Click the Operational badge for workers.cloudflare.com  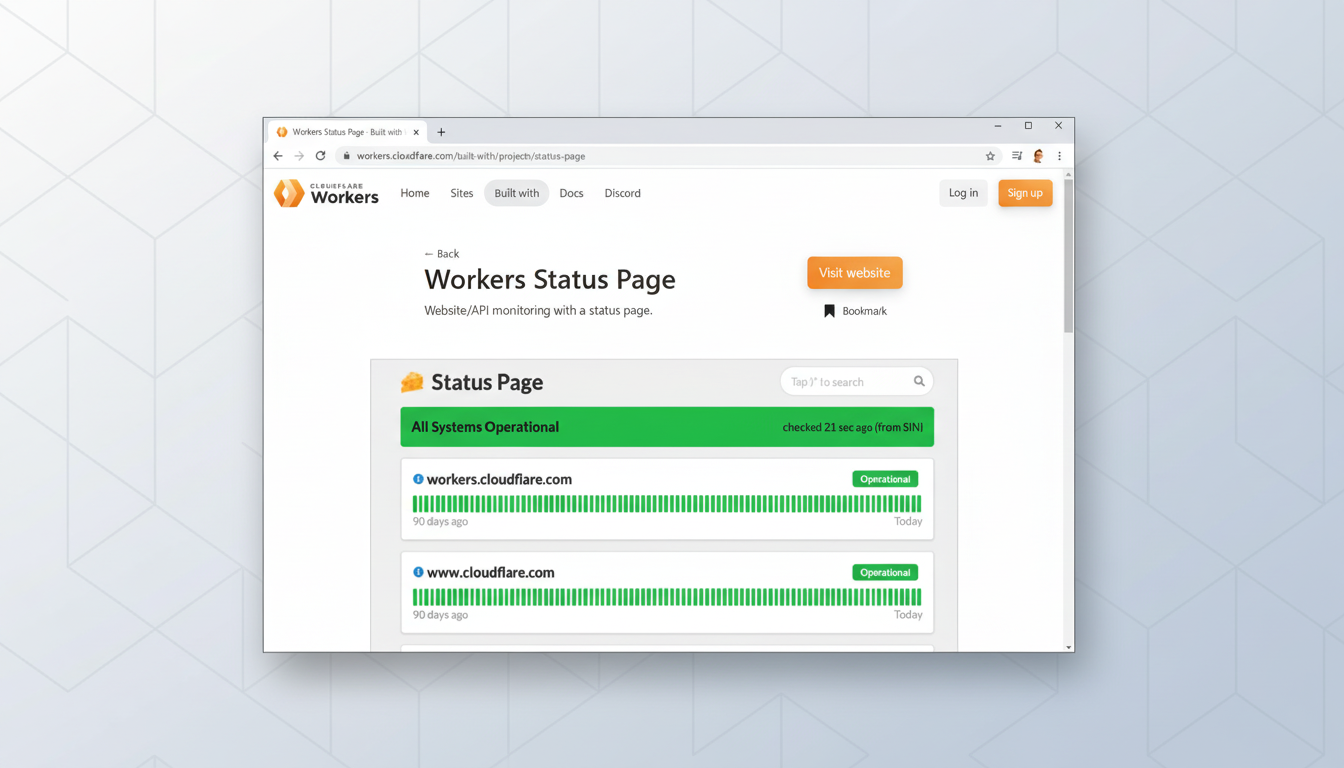click(x=884, y=478)
